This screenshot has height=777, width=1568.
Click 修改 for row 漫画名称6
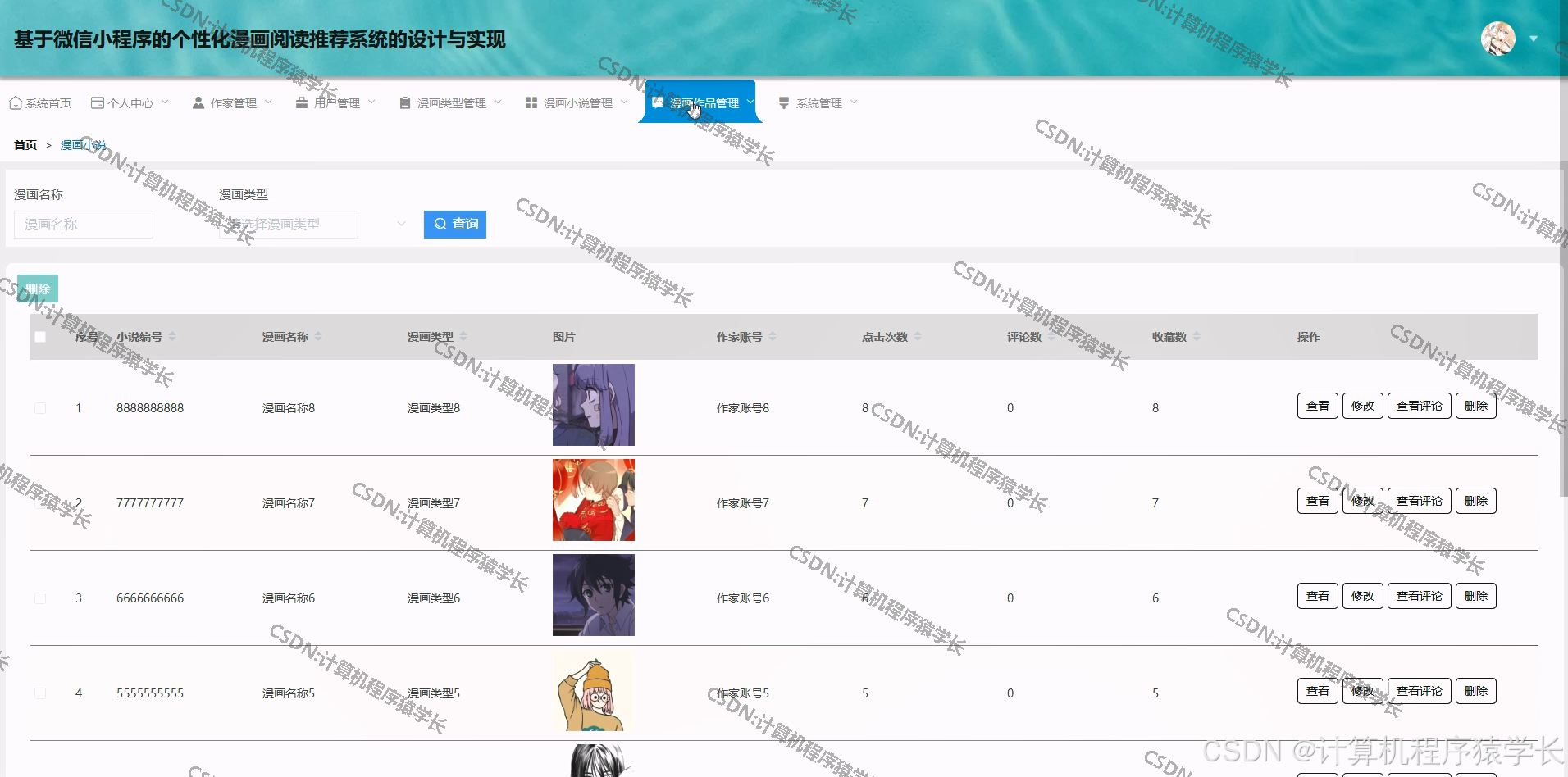click(1363, 596)
